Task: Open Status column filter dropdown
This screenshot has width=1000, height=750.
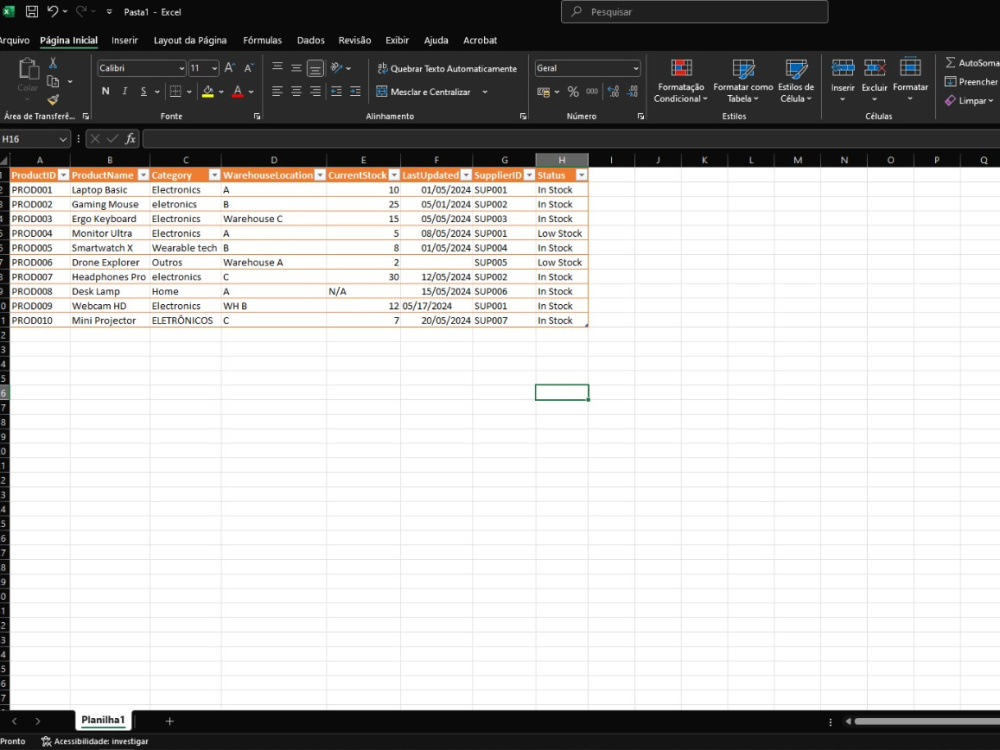Action: 581,175
